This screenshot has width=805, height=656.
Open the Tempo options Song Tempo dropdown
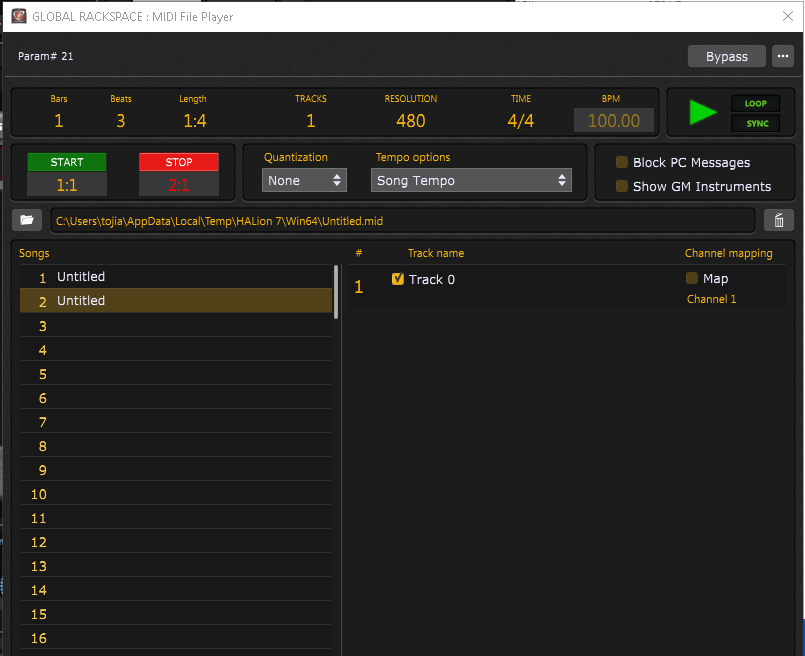(471, 180)
